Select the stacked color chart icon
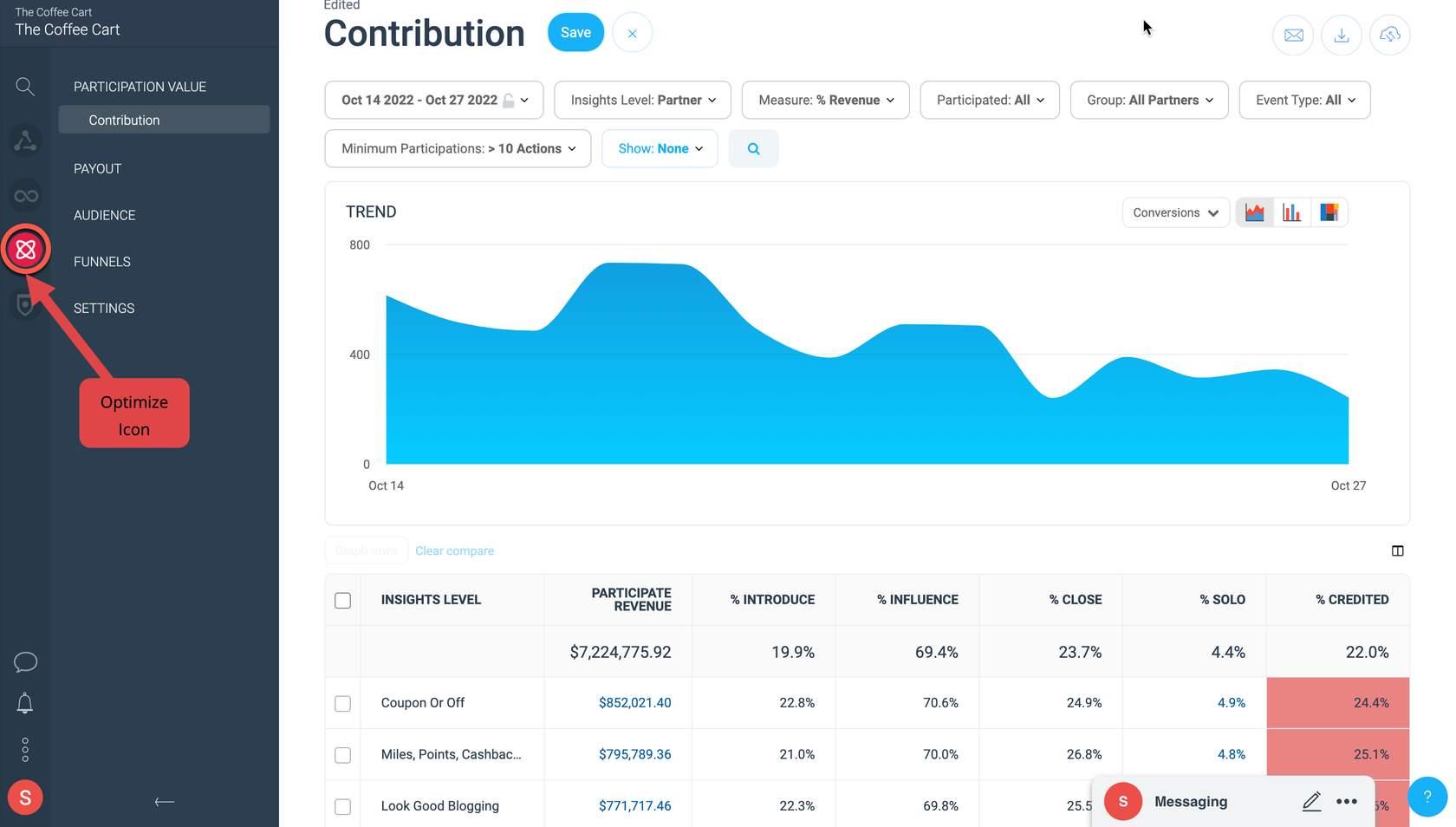Viewport: 1456px width, 827px height. tap(1329, 212)
